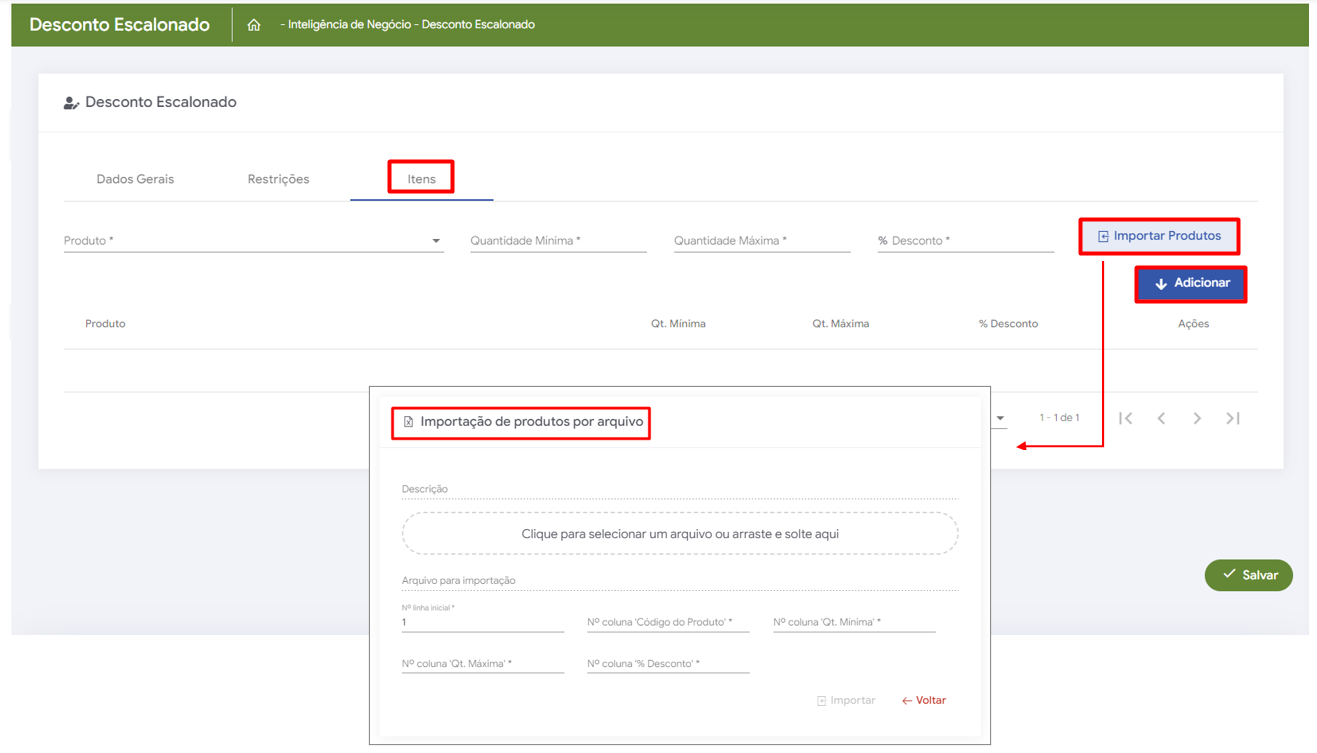This screenshot has width=1317, height=753.
Task: Switch to the Dados Gerais tab
Action: point(135,179)
